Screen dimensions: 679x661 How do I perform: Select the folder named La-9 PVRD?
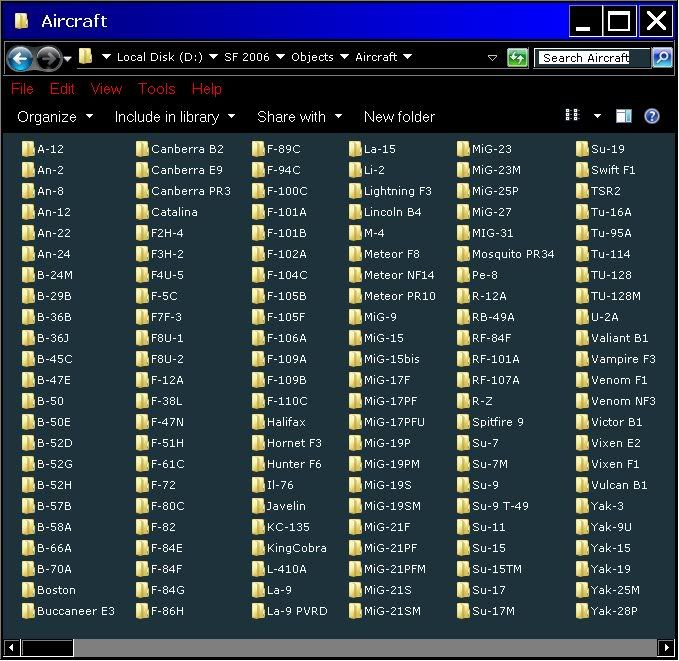pos(290,611)
